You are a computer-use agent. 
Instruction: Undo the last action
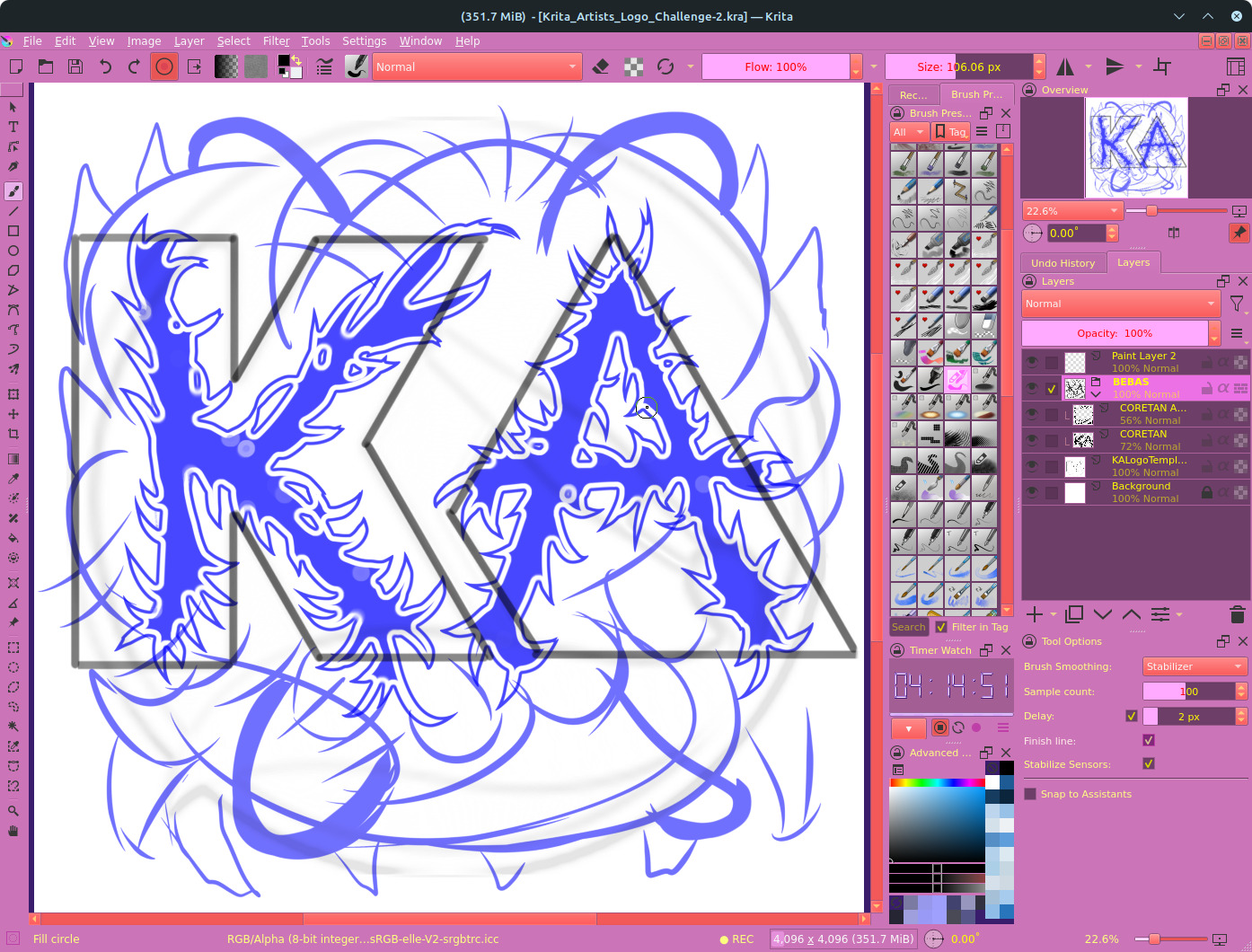[x=105, y=66]
